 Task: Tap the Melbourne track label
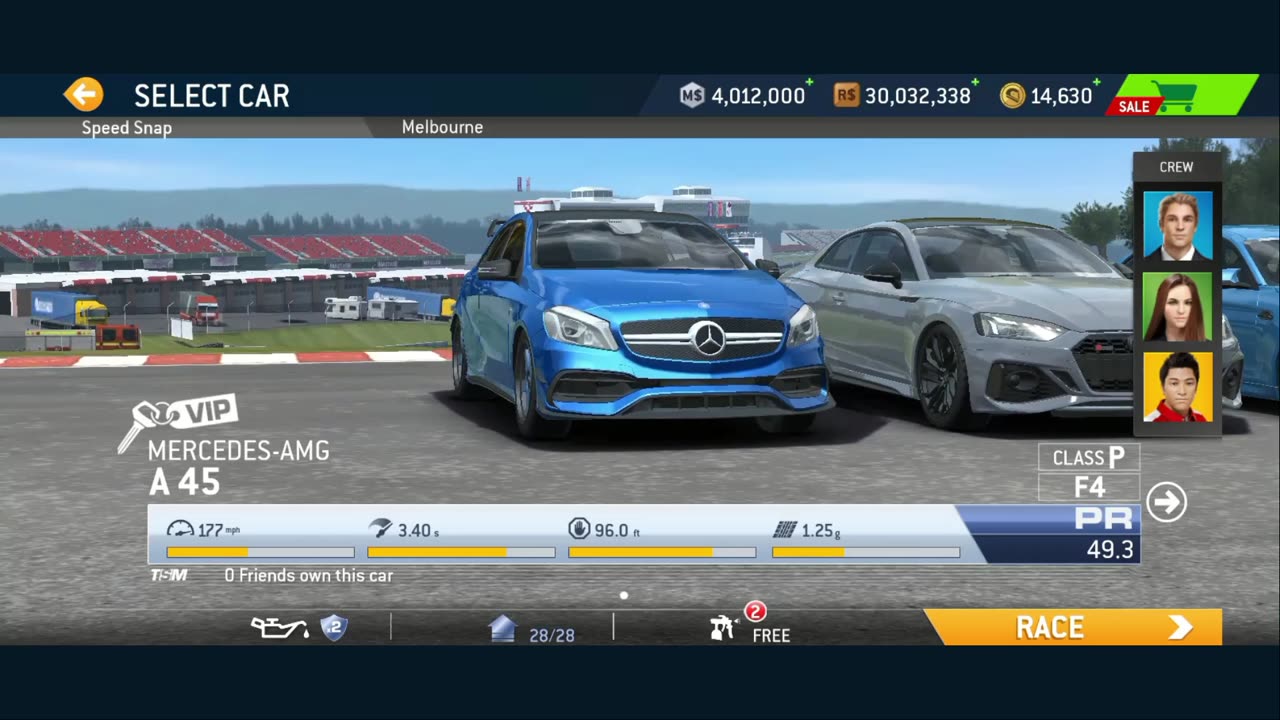(442, 127)
